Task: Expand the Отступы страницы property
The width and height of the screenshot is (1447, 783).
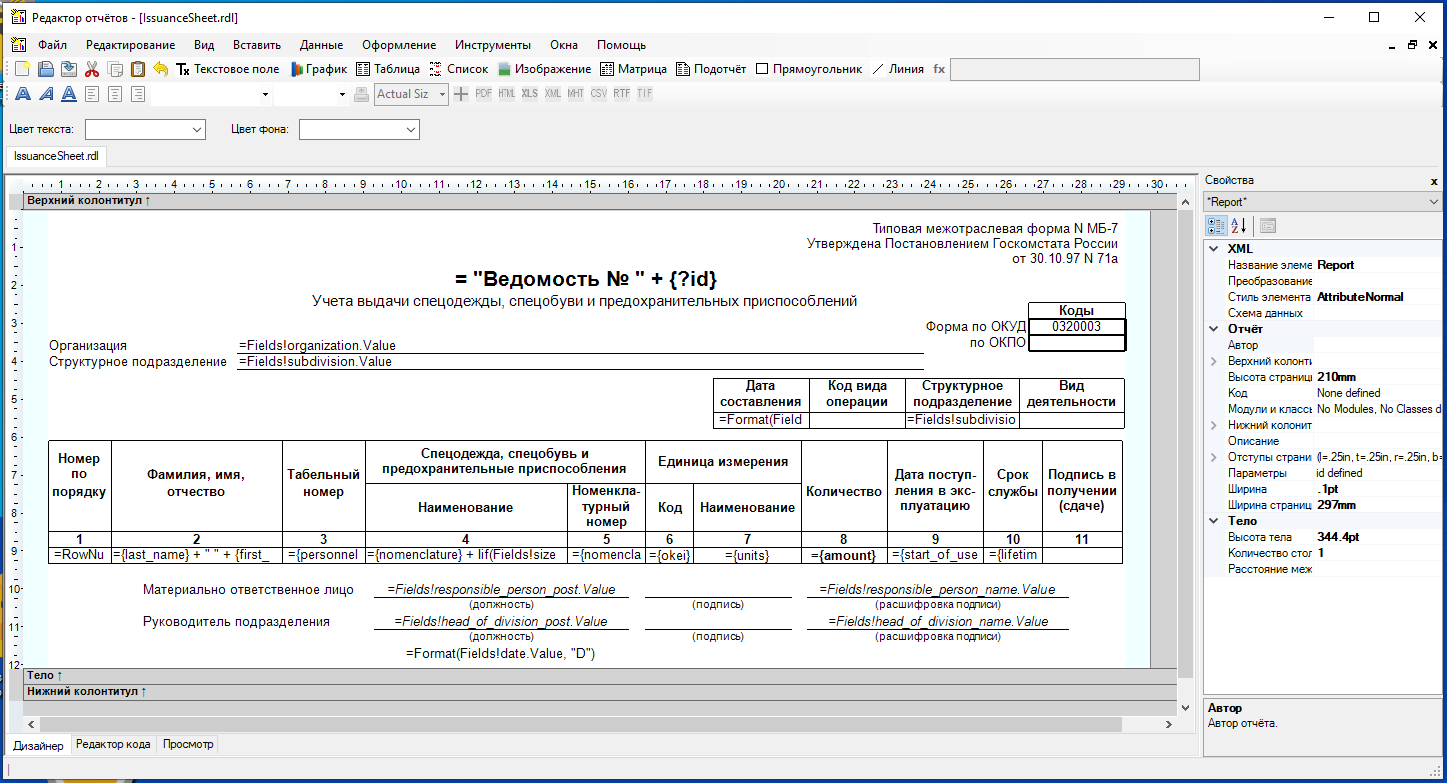Action: (1214, 457)
